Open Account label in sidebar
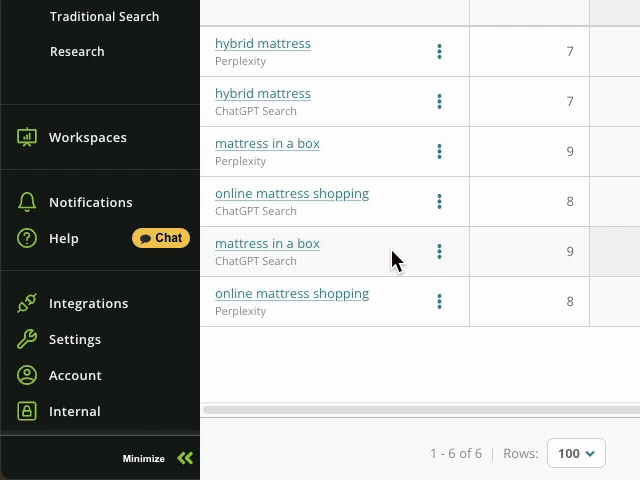640x480 pixels. (75, 376)
